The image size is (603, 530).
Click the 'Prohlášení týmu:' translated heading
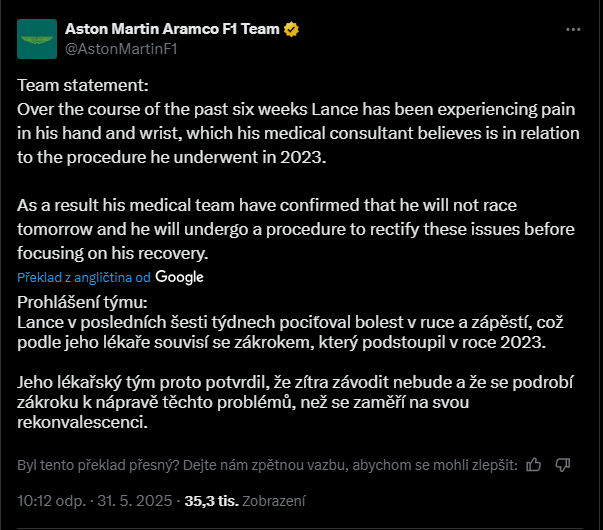coord(82,302)
